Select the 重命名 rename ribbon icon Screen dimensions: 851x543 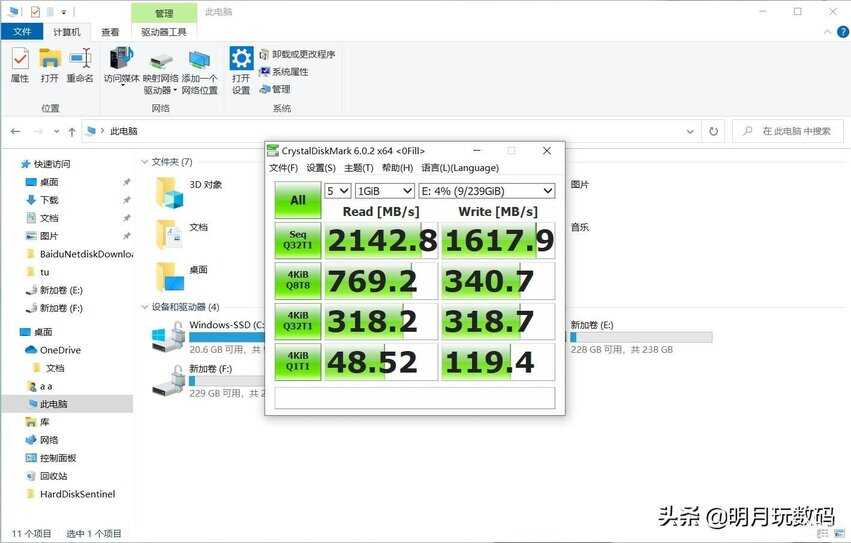80,65
